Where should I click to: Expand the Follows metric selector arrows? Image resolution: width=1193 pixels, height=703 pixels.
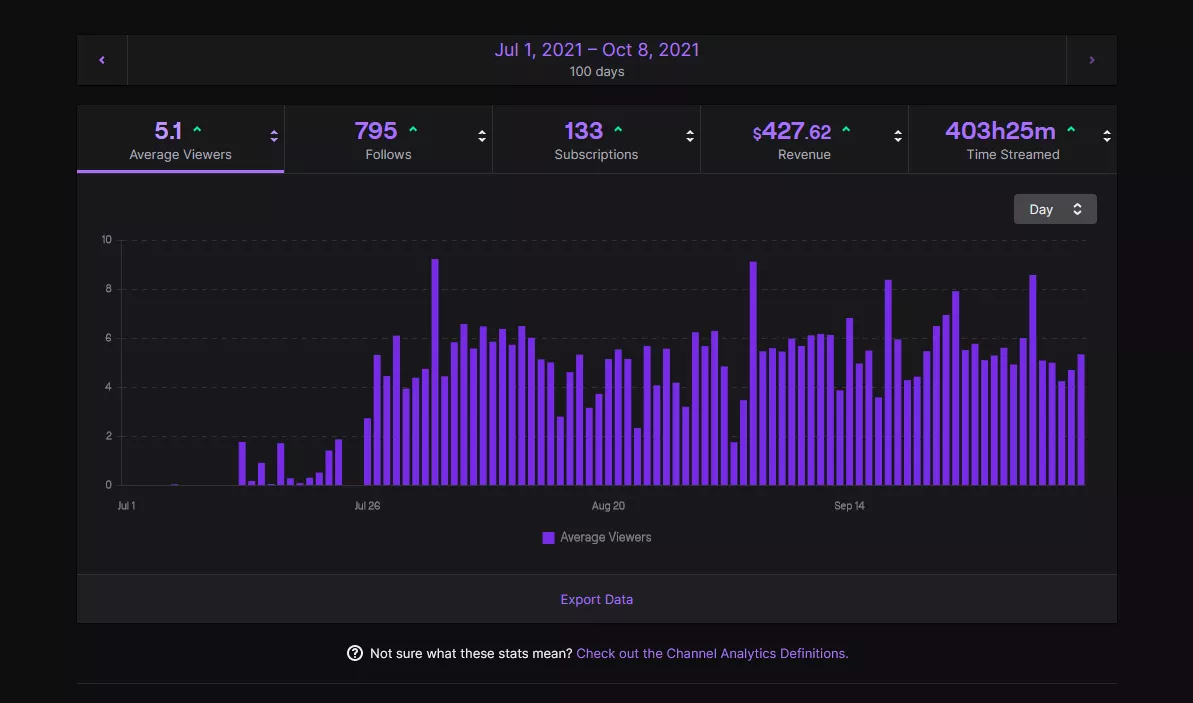coord(482,136)
